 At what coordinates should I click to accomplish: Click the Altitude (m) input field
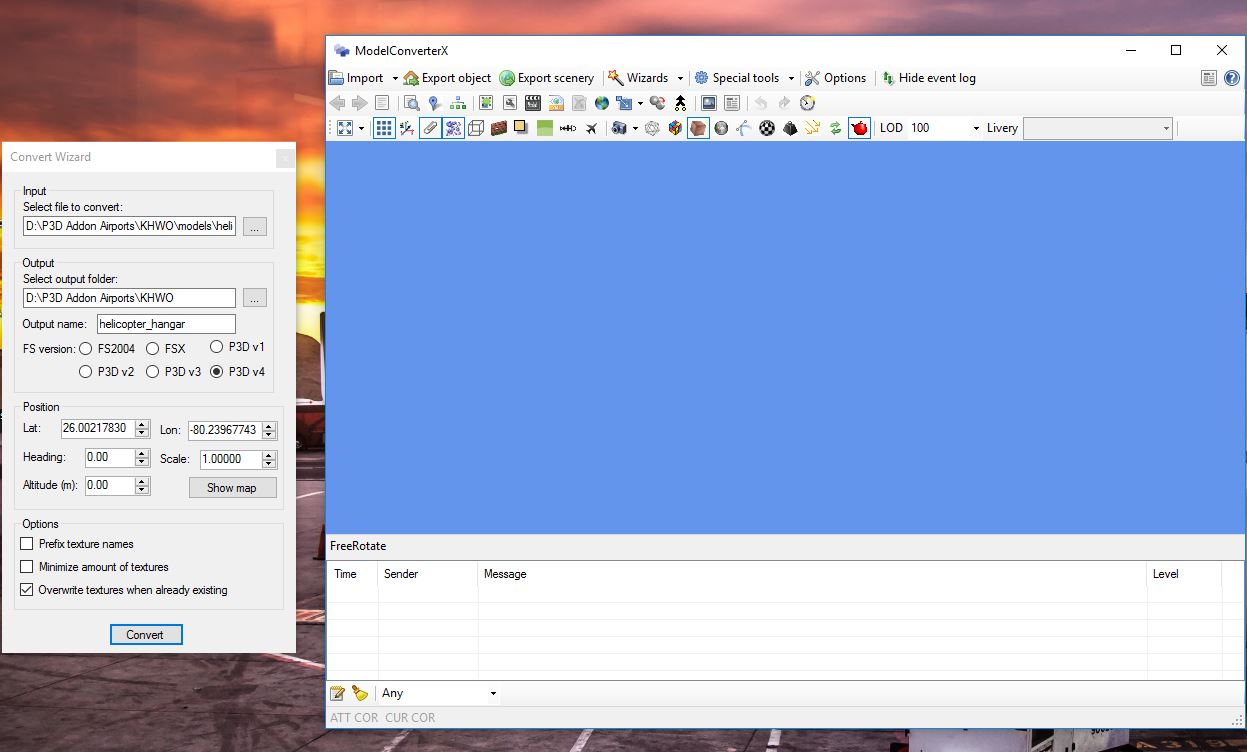[x=109, y=485]
